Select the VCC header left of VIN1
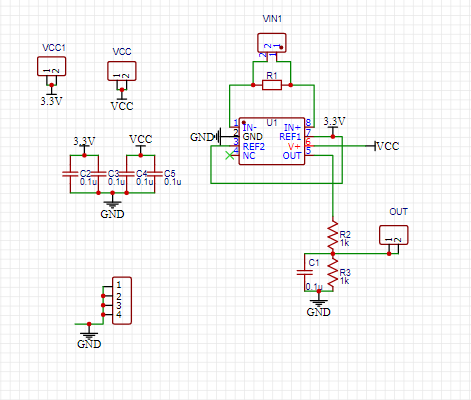The image size is (471, 400). (x=122, y=71)
